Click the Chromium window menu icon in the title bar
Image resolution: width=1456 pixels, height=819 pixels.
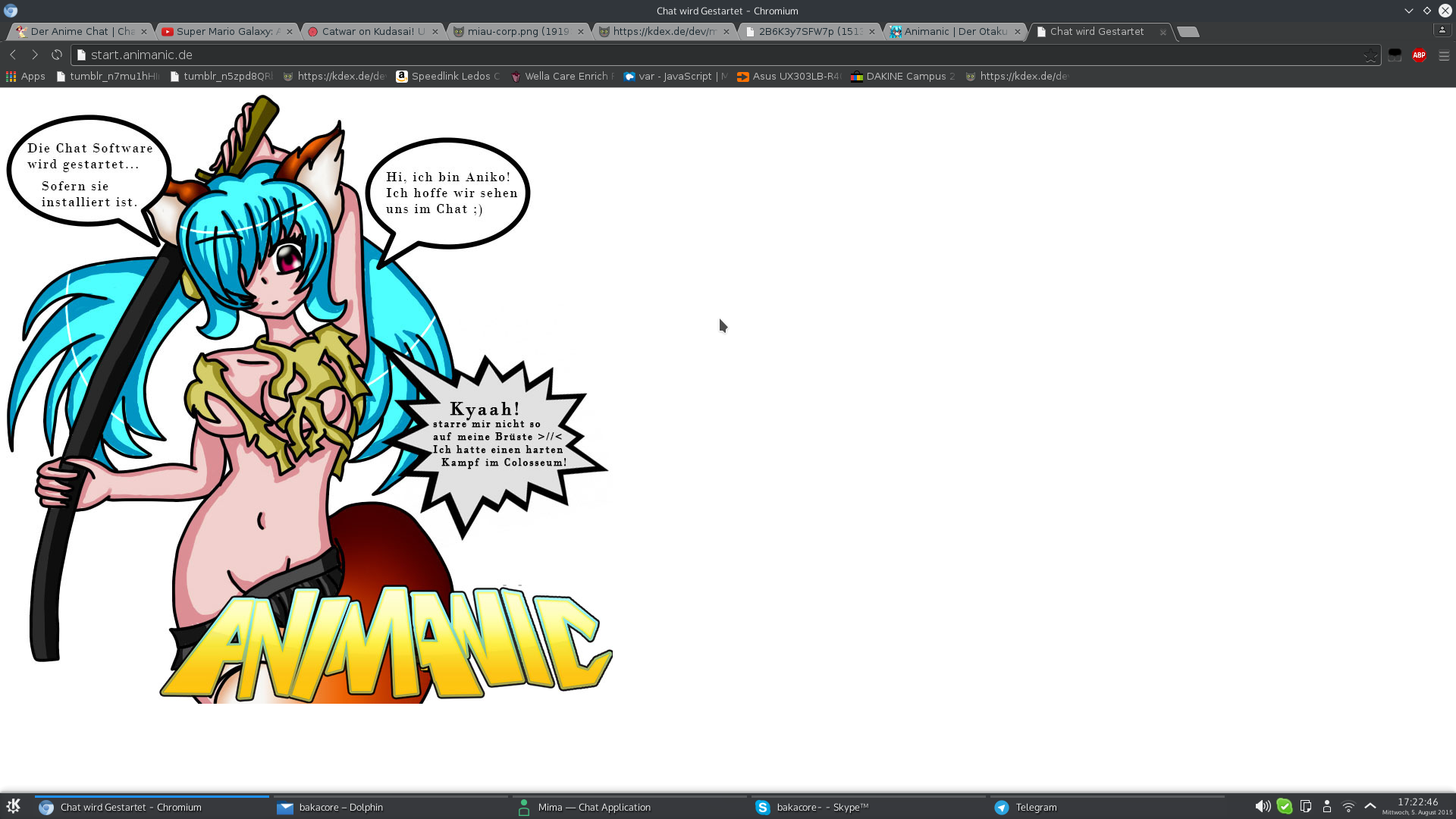pos(11,11)
